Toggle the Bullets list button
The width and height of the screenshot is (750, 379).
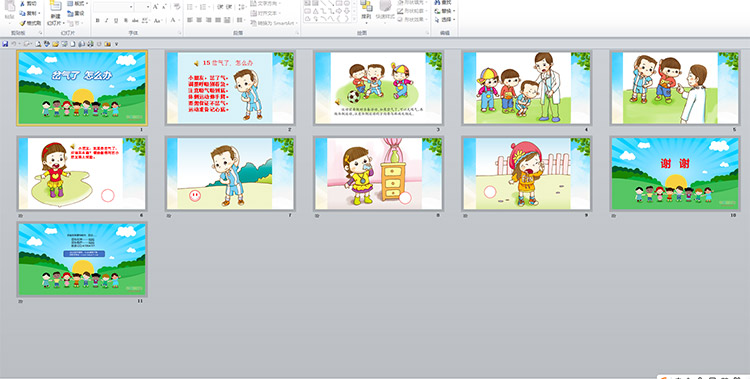189,7
